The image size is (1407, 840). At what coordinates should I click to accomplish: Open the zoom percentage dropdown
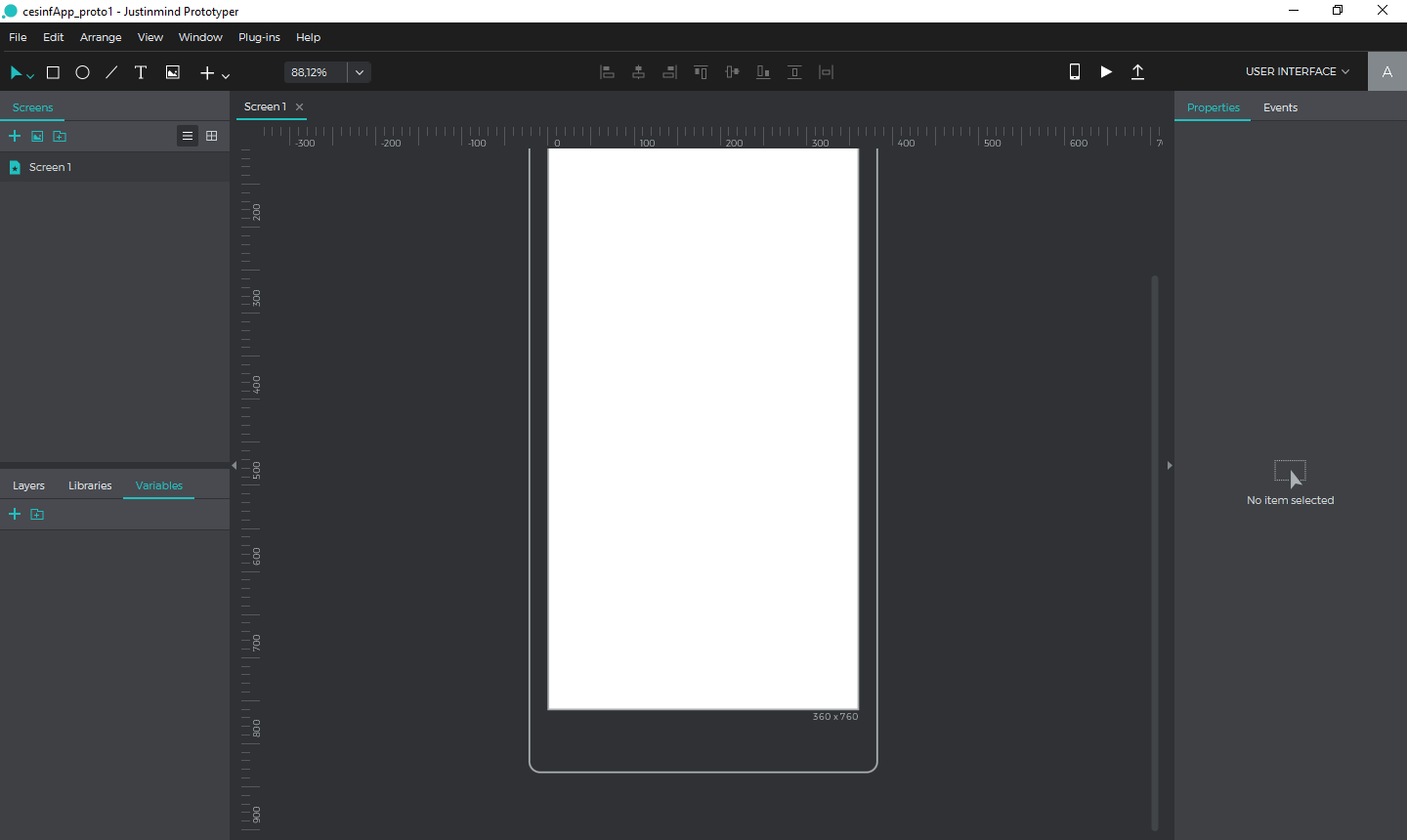click(x=360, y=72)
